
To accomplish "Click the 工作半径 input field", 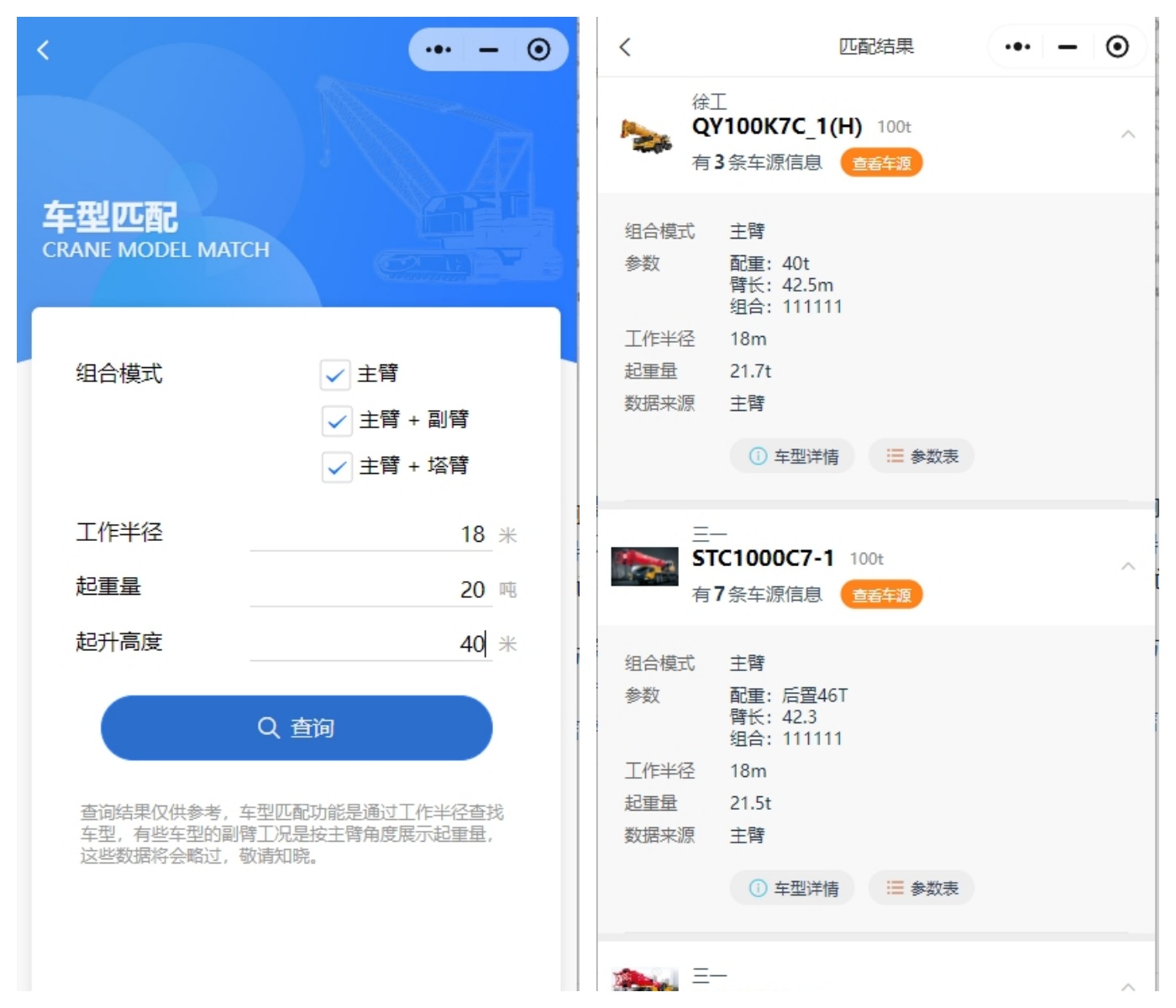I will (370, 534).
